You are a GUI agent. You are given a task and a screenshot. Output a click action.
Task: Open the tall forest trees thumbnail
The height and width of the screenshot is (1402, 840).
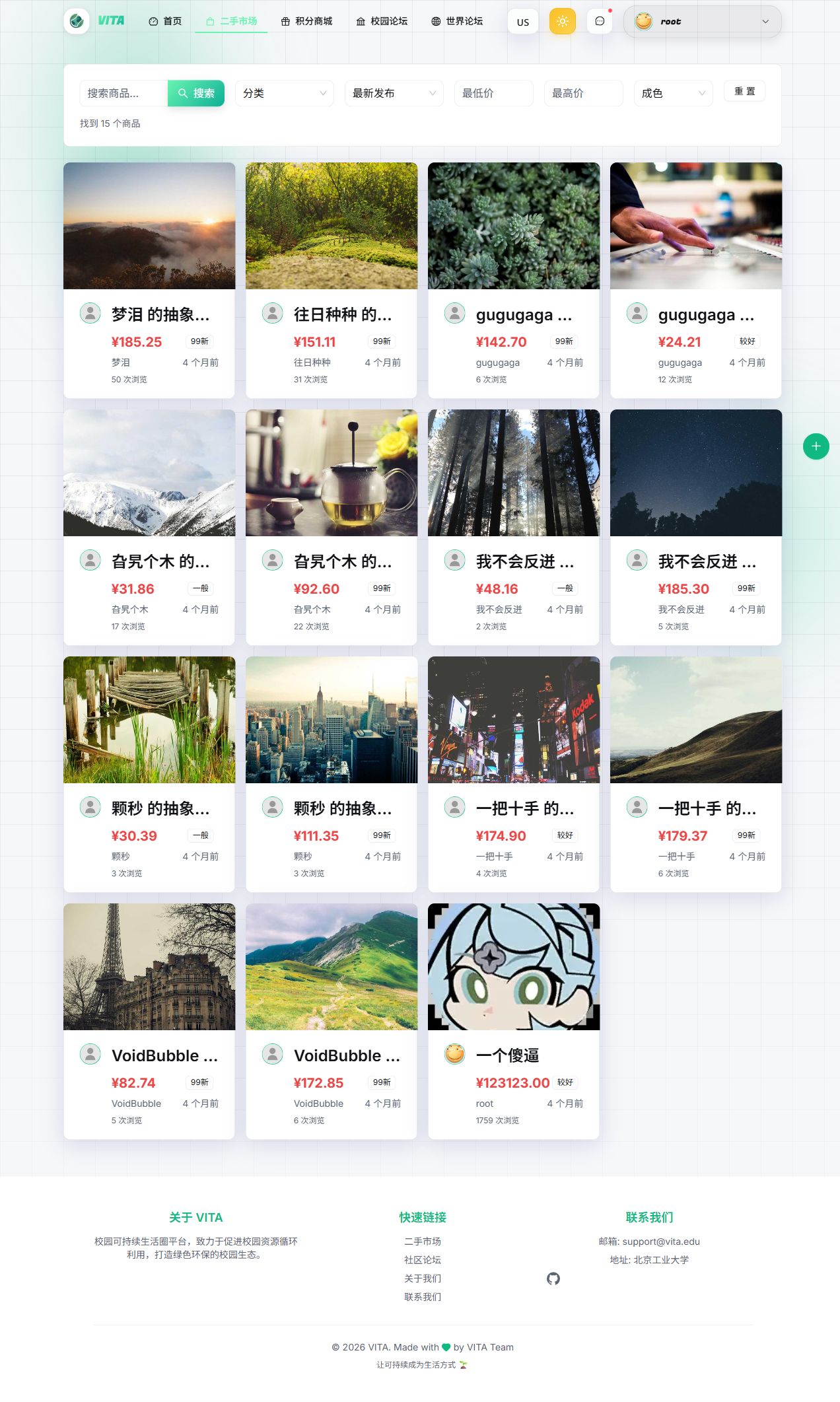tap(514, 473)
